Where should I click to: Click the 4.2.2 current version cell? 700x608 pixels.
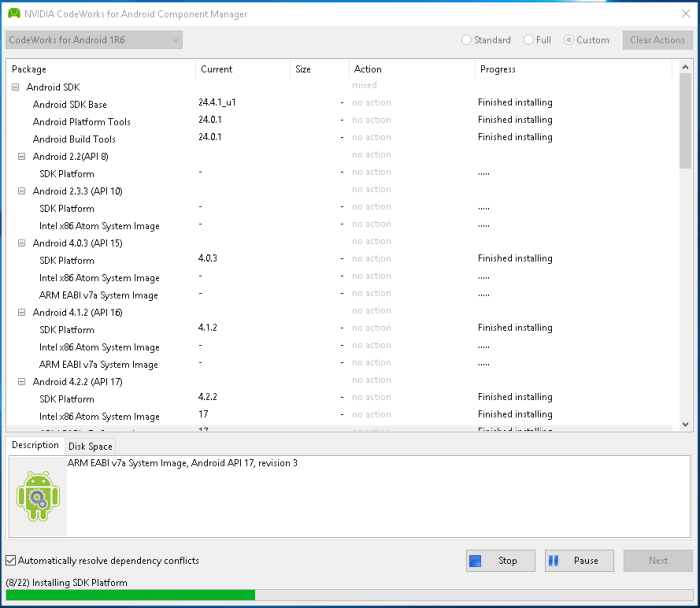pyautogui.click(x=208, y=396)
